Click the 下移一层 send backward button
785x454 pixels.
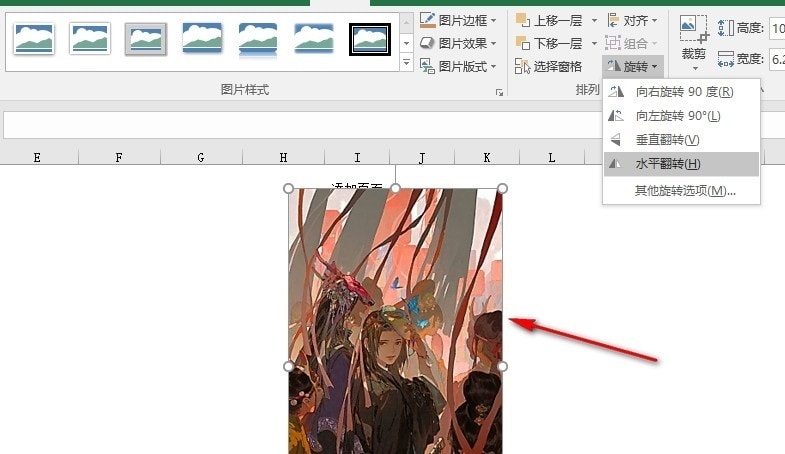point(551,44)
